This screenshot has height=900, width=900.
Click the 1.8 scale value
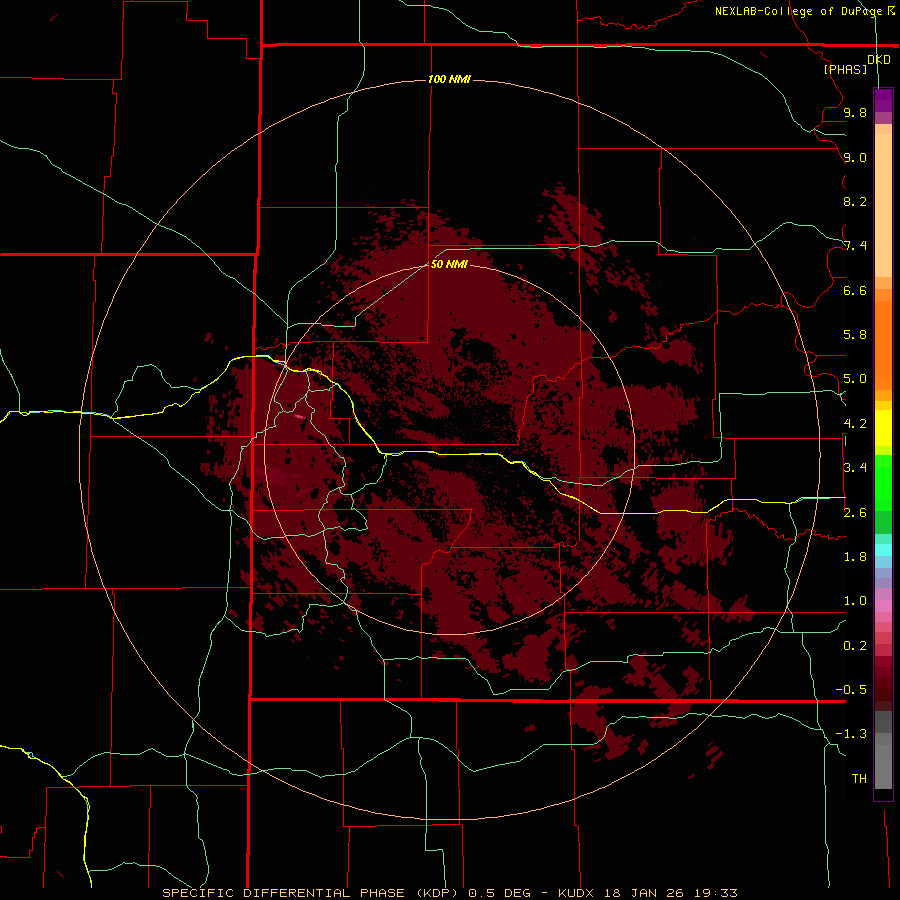[855, 557]
